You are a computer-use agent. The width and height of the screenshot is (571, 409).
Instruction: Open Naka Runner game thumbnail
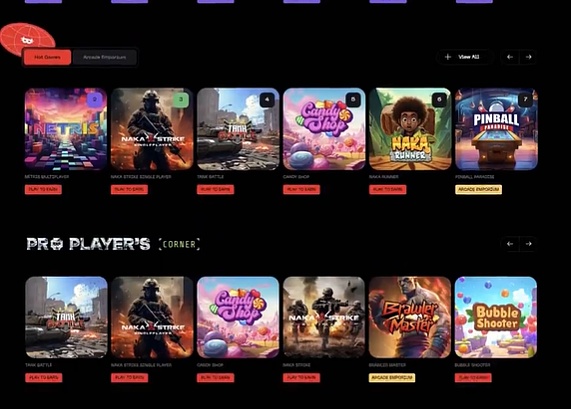point(410,129)
